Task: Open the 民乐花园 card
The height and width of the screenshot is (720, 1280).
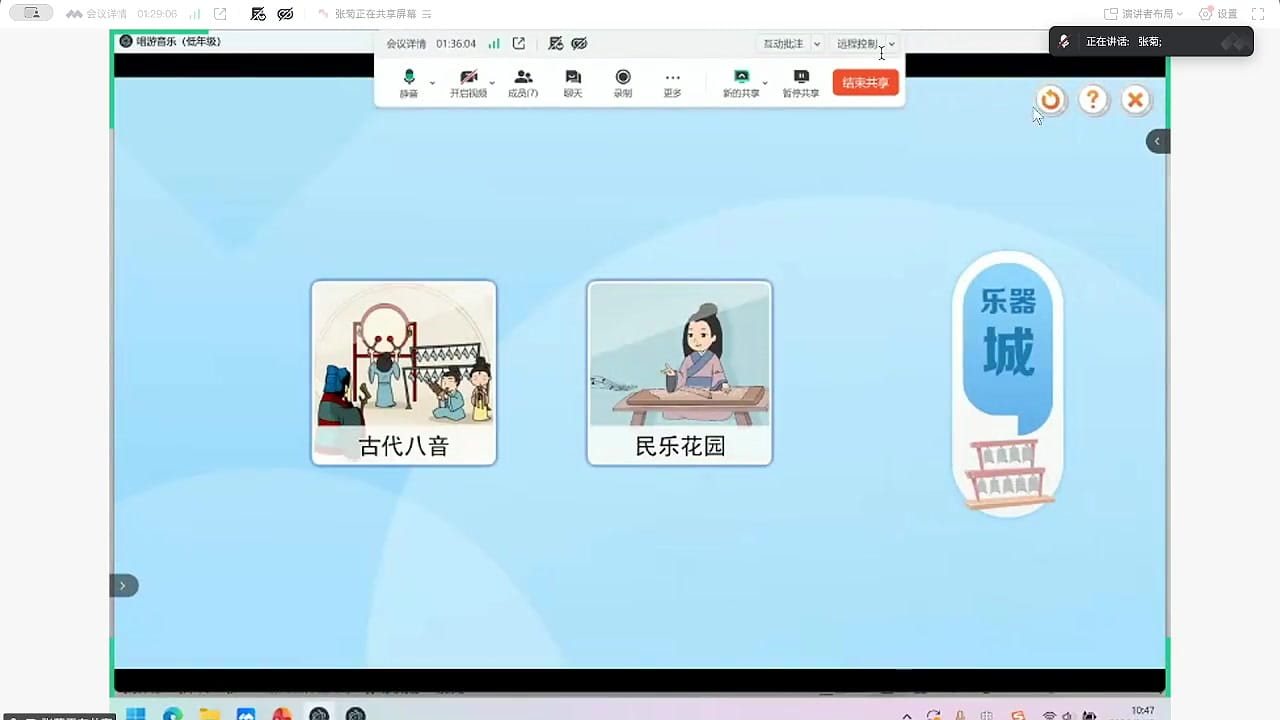Action: (680, 373)
